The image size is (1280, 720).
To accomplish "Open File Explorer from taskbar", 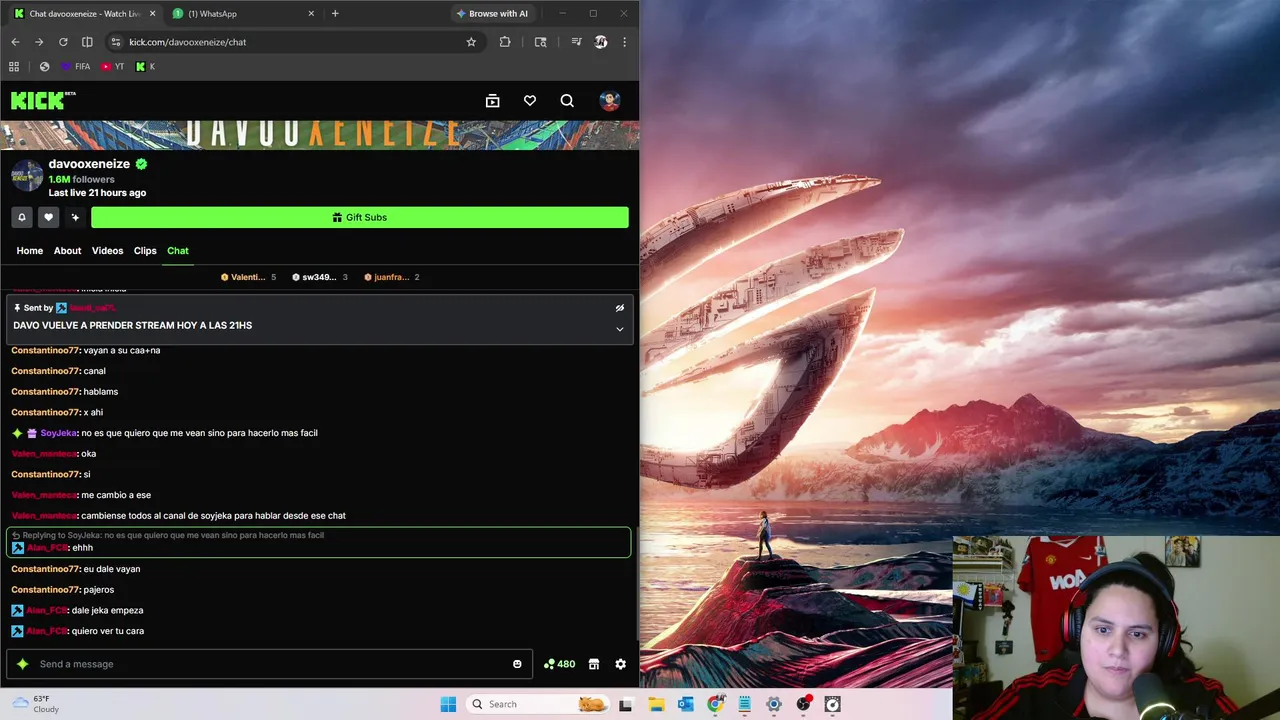I will (655, 704).
